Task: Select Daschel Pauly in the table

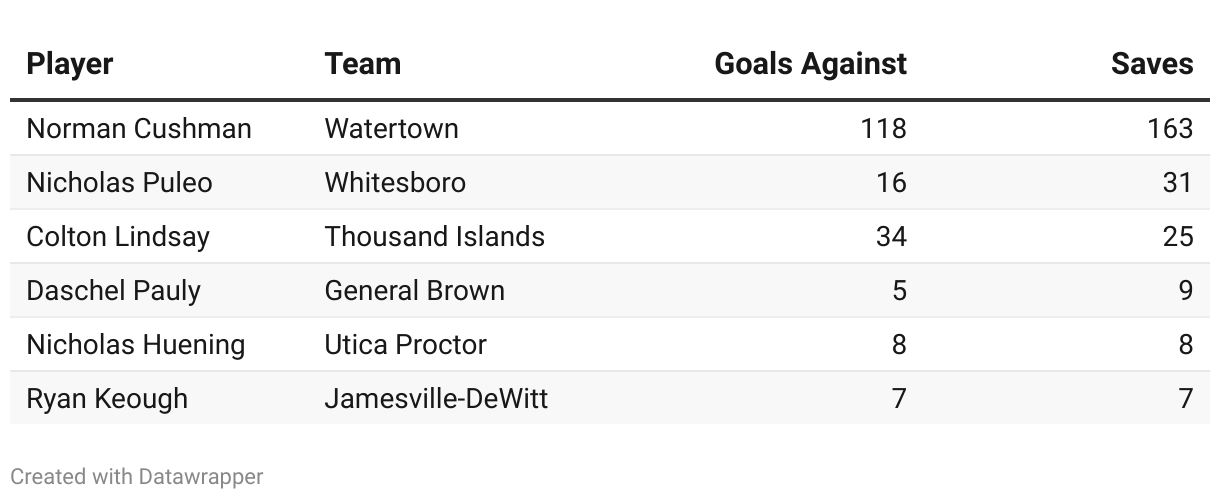Action: click(114, 291)
